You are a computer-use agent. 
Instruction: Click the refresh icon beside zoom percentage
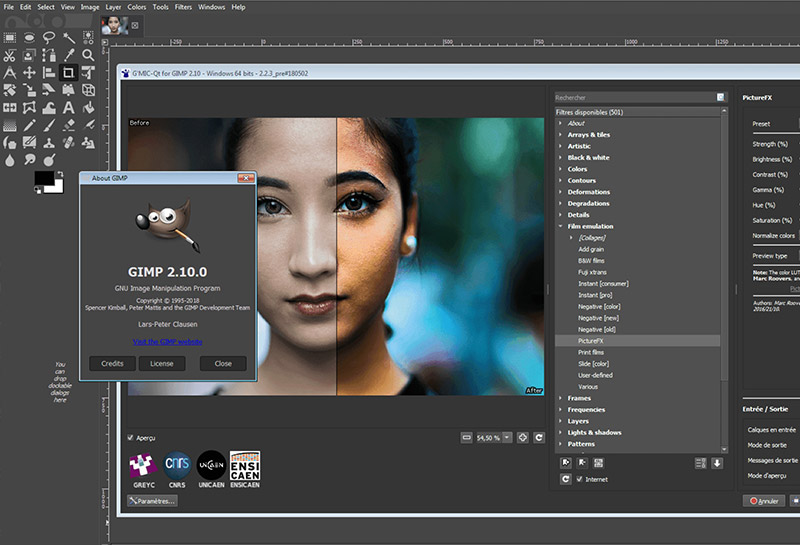pyautogui.click(x=539, y=437)
